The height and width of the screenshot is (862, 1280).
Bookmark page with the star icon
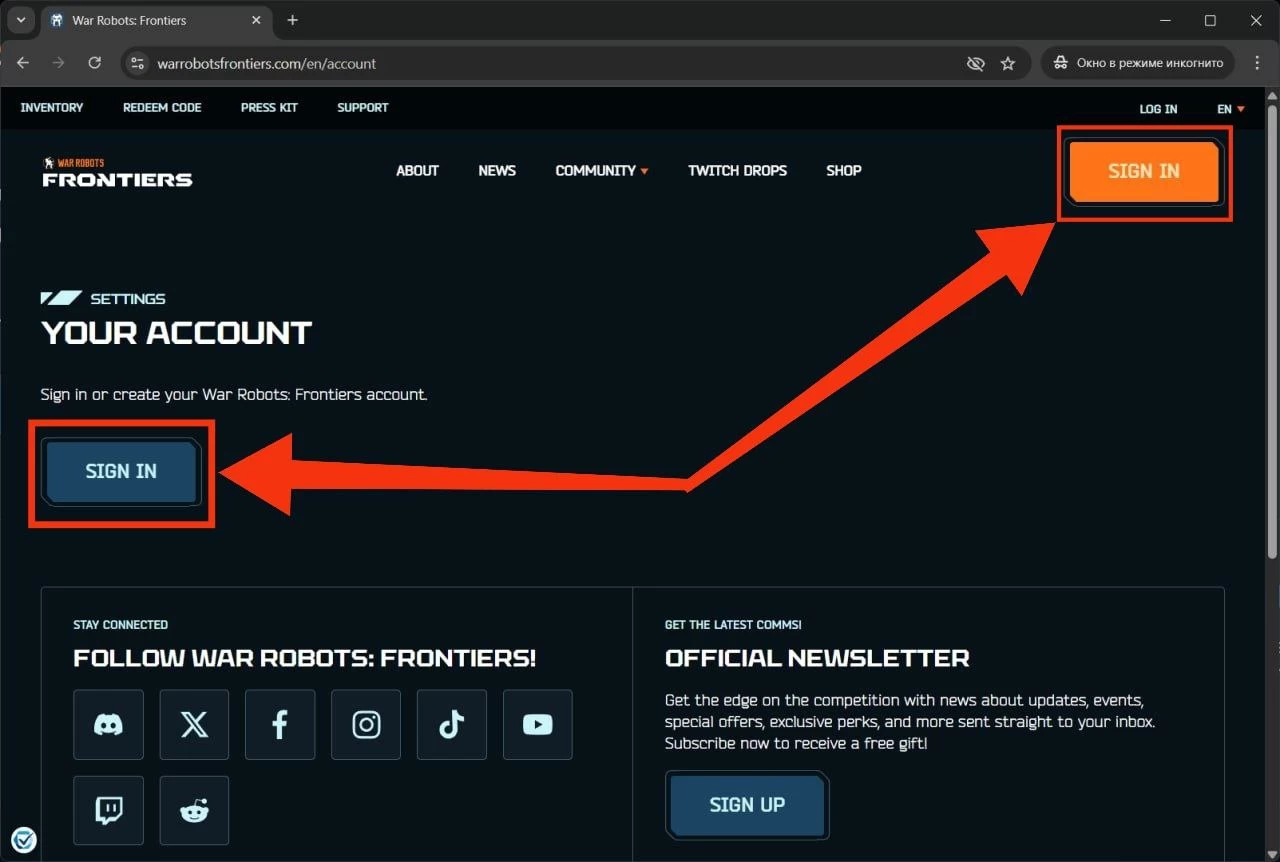(1008, 63)
